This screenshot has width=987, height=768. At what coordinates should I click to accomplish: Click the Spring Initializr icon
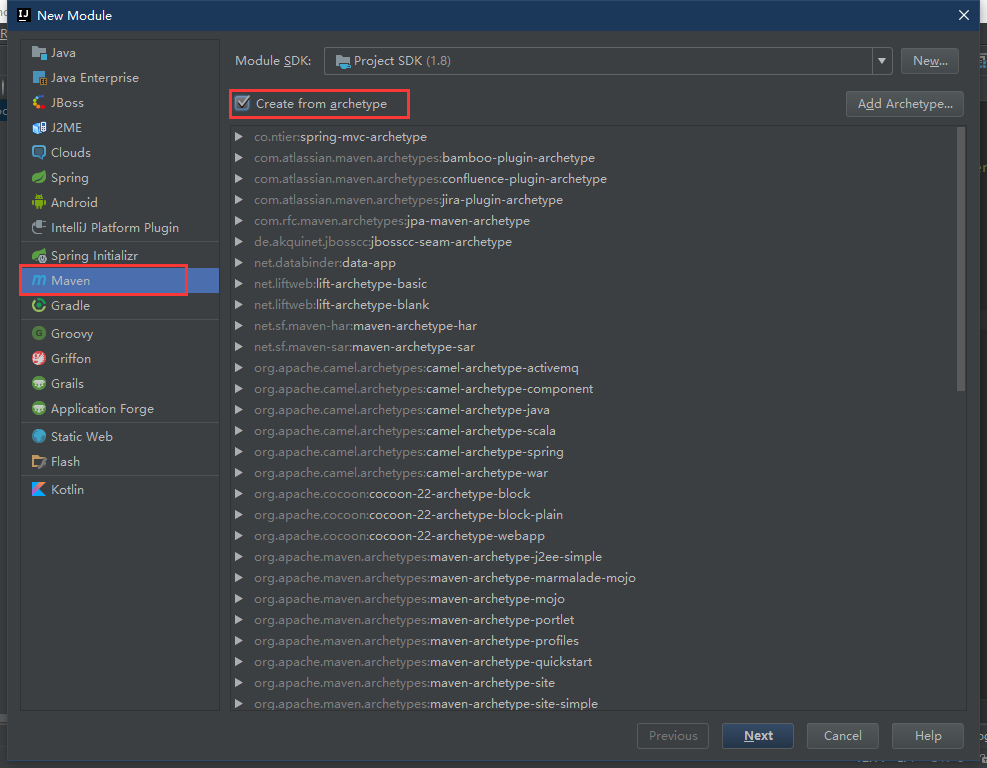[39, 256]
